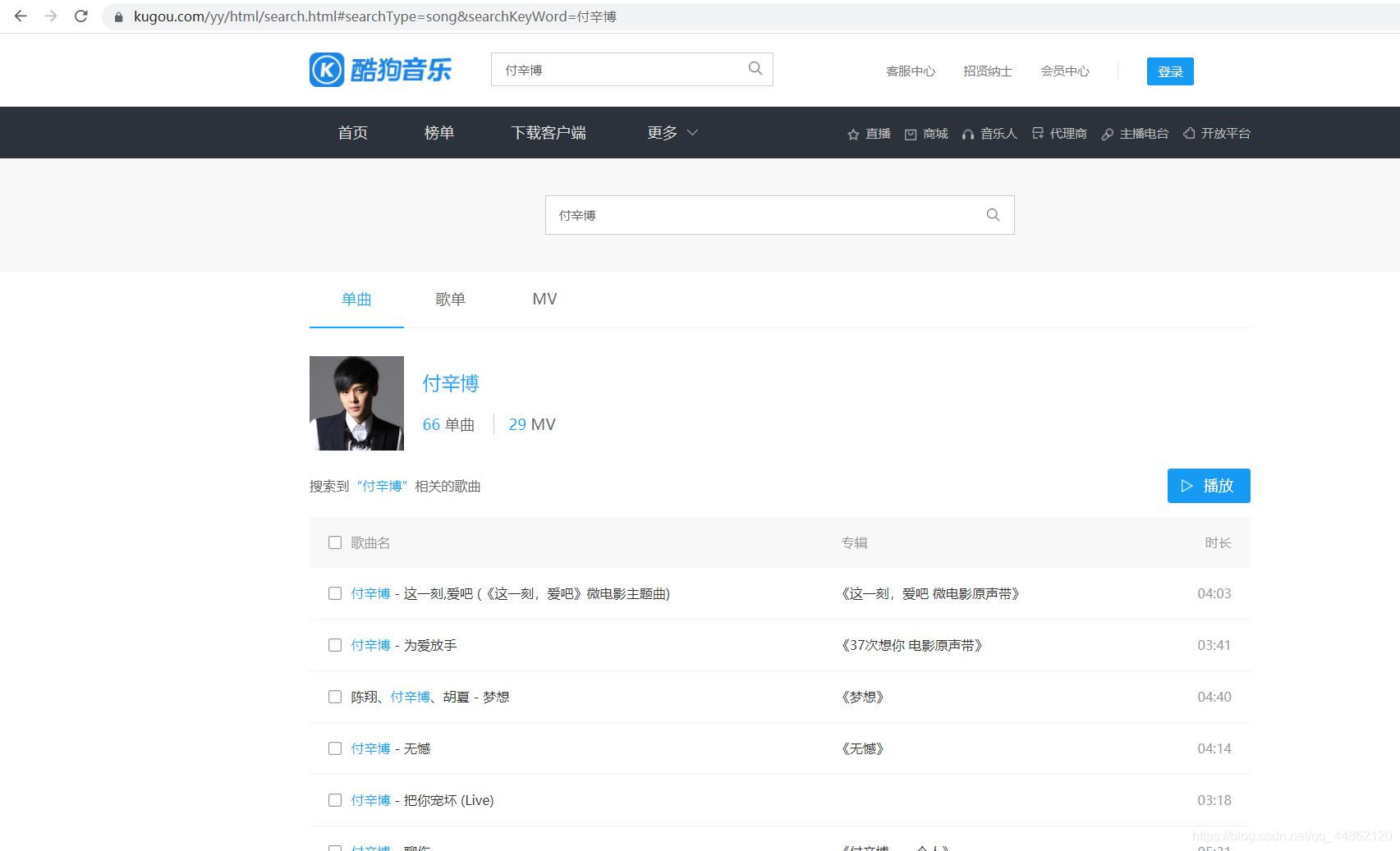Screen dimensions: 1400x851
Task: Open 下载客户端 in the navigation bar
Action: click(549, 133)
